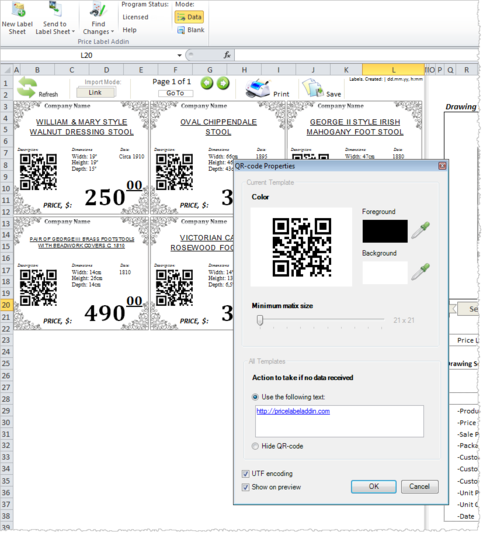Screen dimensions: 483x535
Task: Select column H header
Action: [244, 70]
